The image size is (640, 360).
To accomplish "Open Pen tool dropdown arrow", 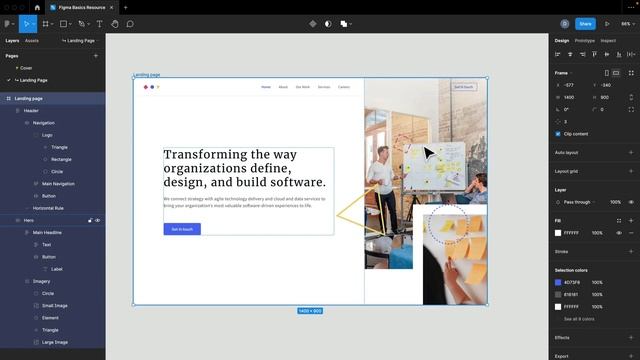I will pyautogui.click(x=89, y=24).
